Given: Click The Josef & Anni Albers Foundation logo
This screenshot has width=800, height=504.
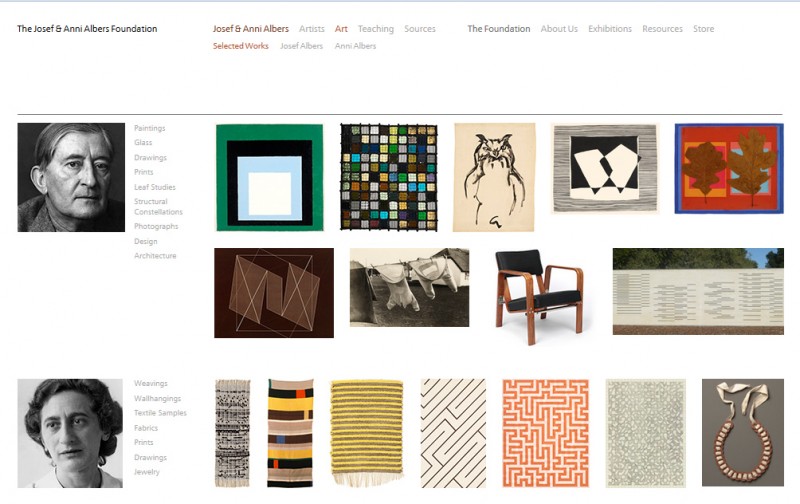Looking at the screenshot, I should pos(87,29).
